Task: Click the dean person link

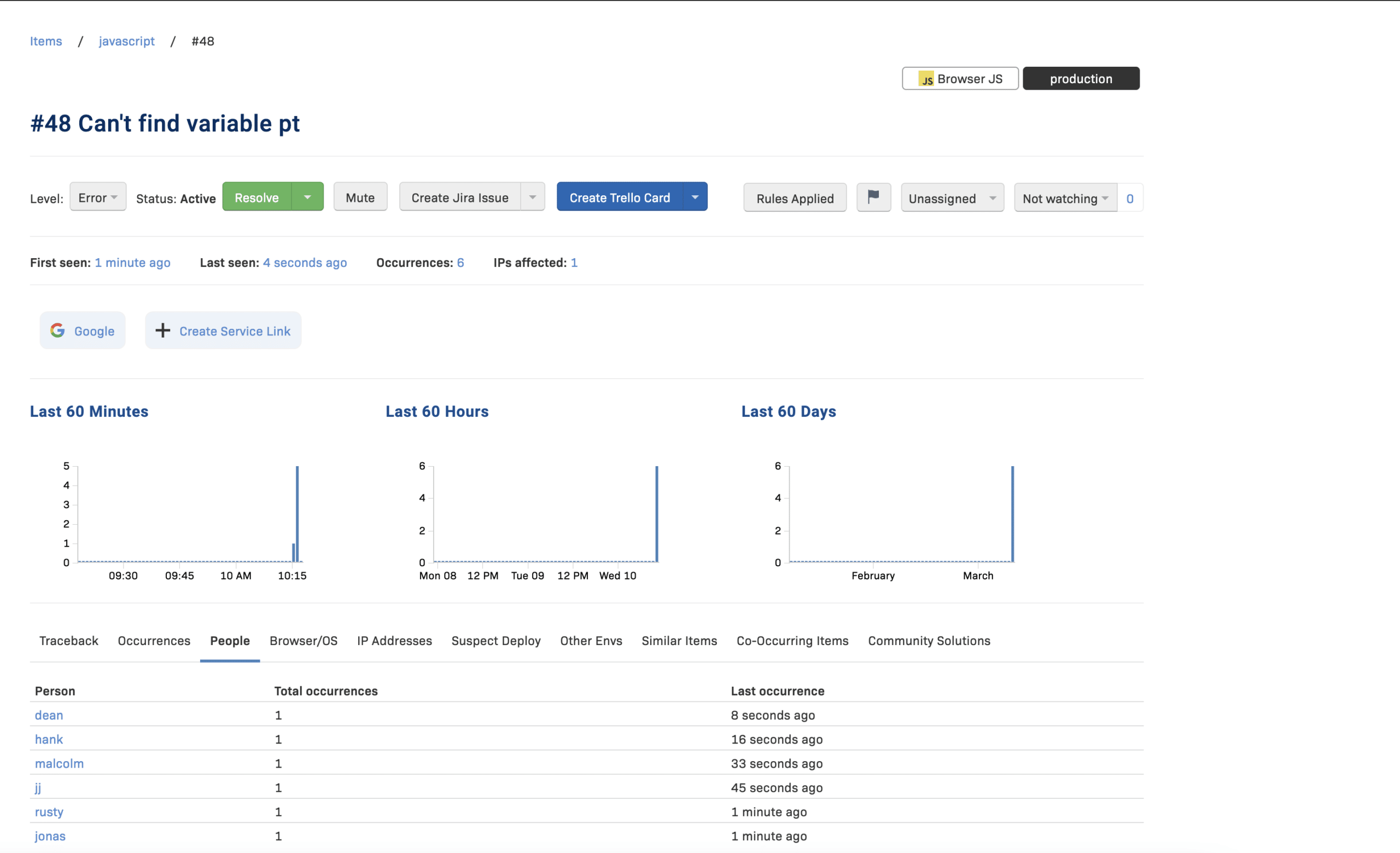Action: point(48,714)
